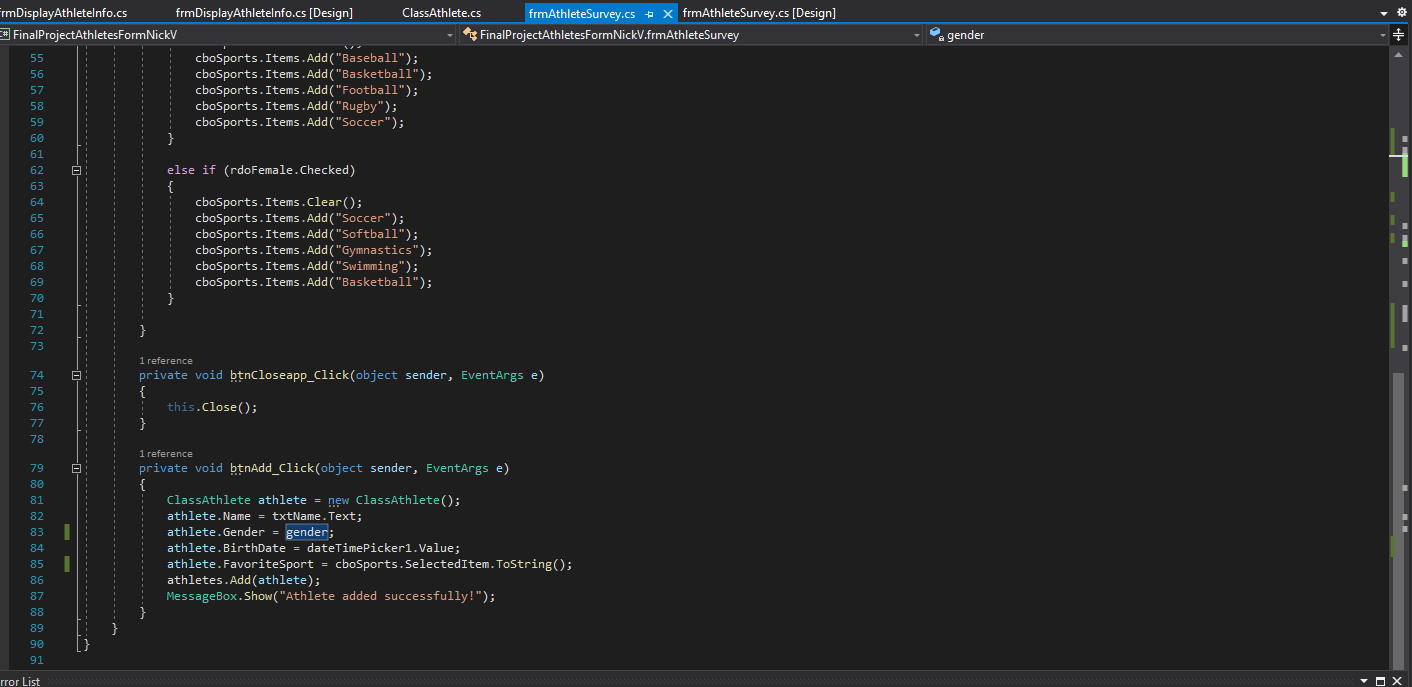
Task: Click the class icon beside frmAthleteSurvey
Action: (x=468, y=33)
